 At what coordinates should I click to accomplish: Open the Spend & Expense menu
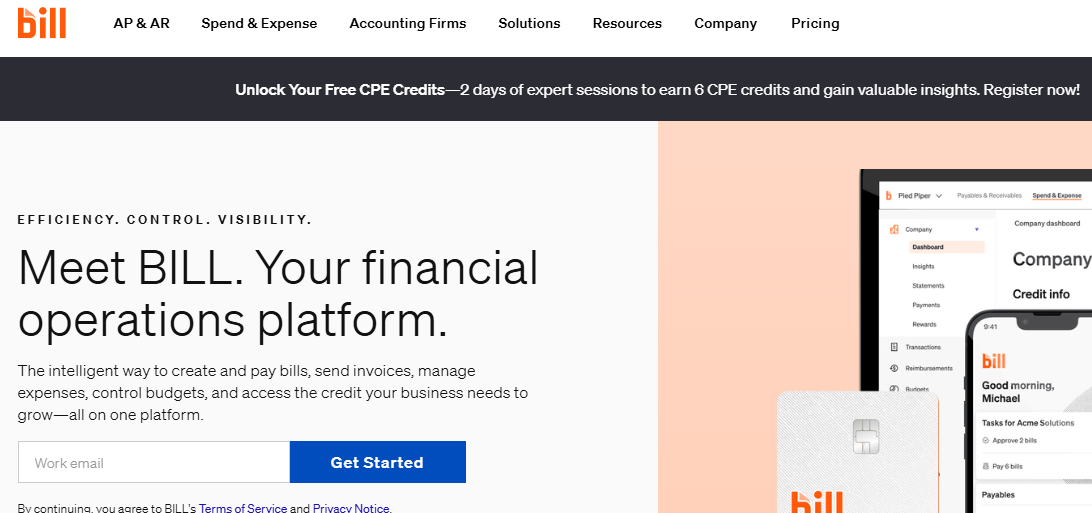pyautogui.click(x=259, y=23)
